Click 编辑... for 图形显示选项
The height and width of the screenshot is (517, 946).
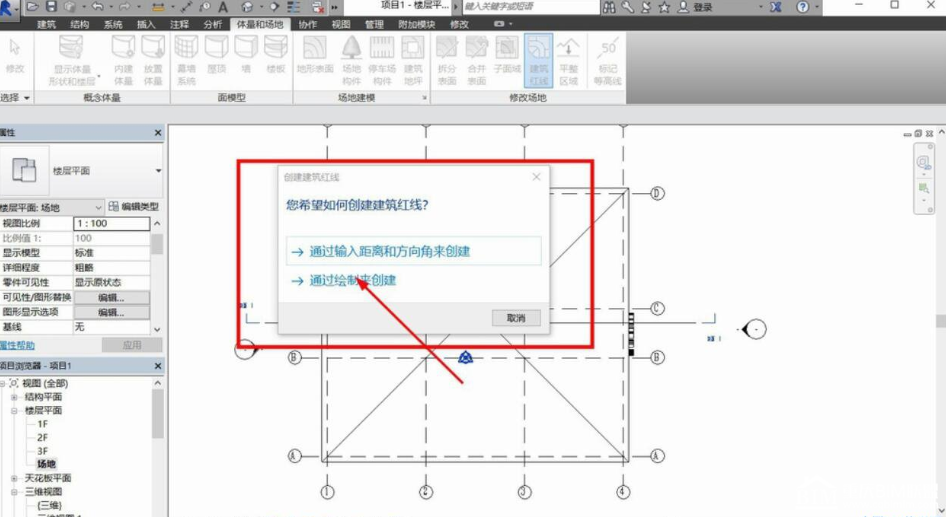tap(112, 312)
